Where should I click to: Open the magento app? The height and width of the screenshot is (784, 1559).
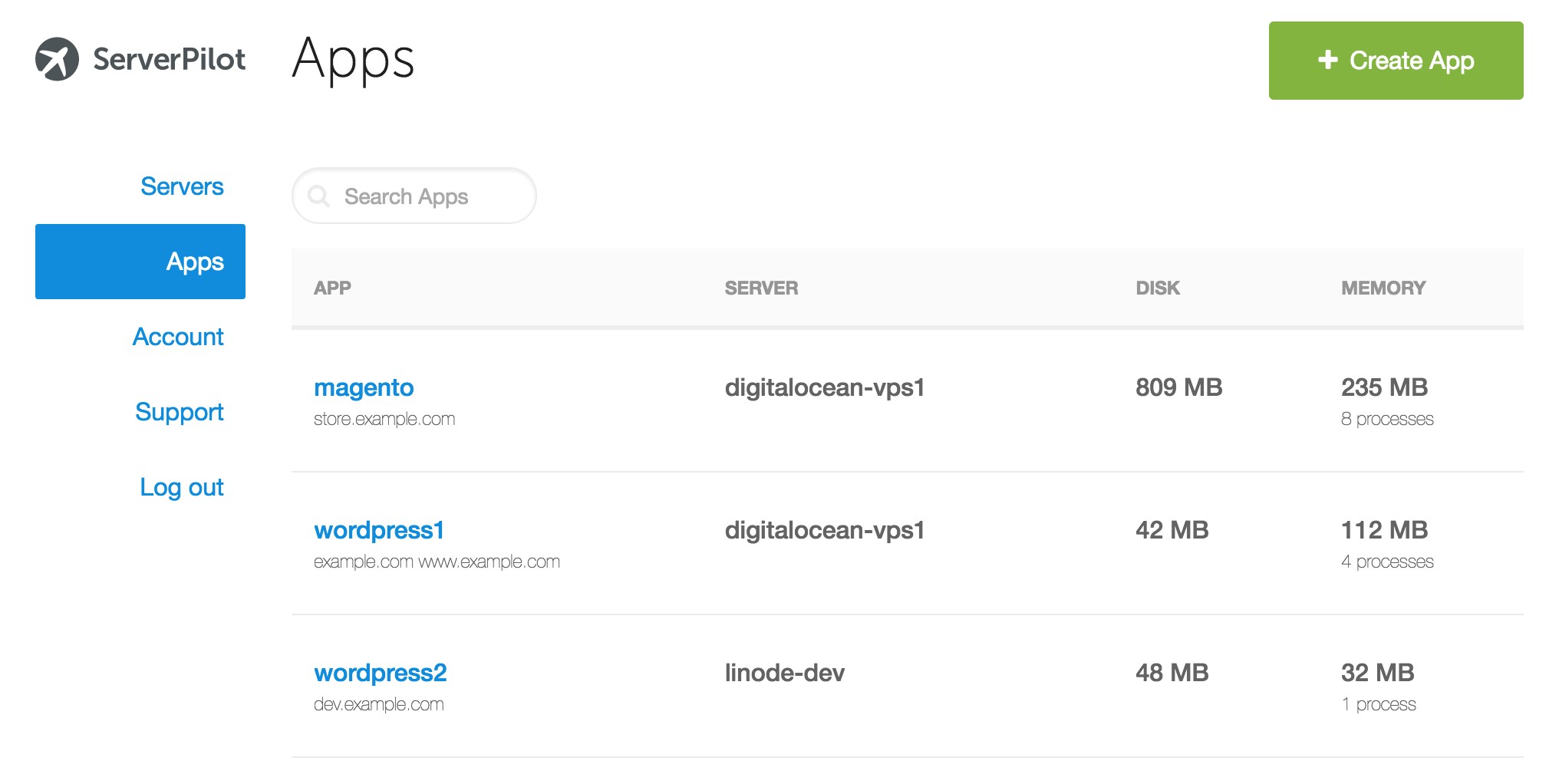364,387
